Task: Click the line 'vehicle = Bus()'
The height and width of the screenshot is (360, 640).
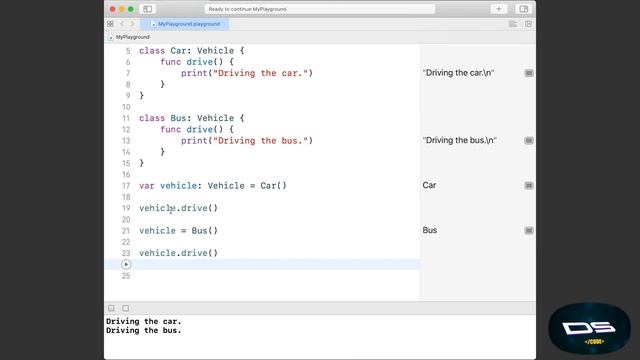Action: coord(178,231)
